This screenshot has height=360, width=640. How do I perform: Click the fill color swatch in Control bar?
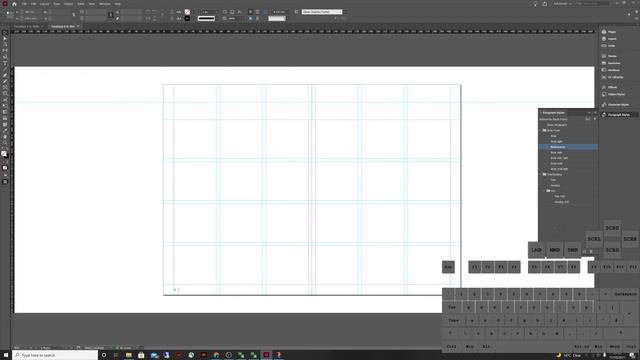click(x=187, y=12)
